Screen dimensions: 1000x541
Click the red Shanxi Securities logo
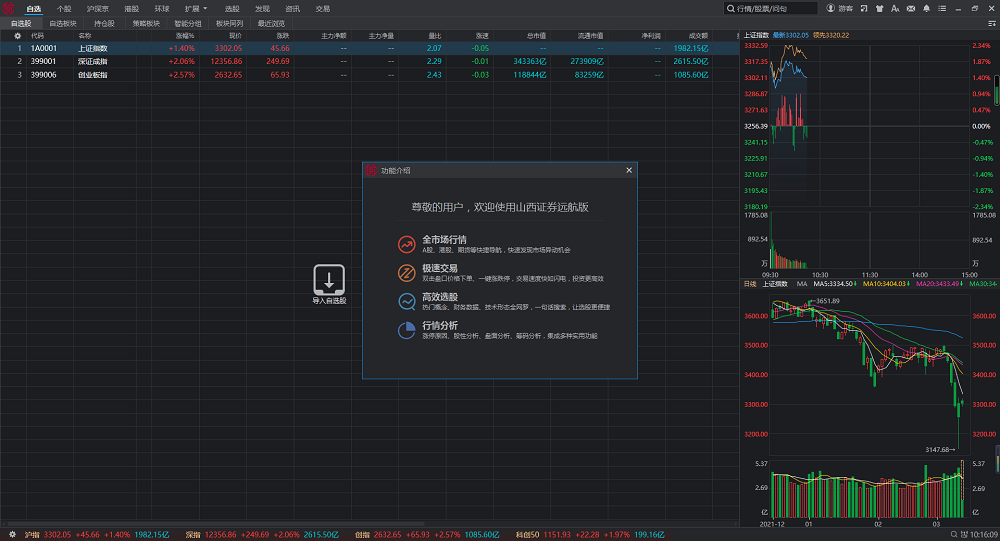8,8
